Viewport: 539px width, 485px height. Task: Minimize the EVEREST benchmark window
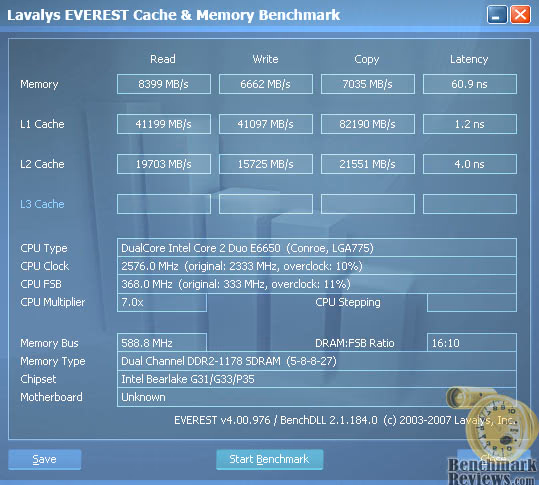[497, 15]
